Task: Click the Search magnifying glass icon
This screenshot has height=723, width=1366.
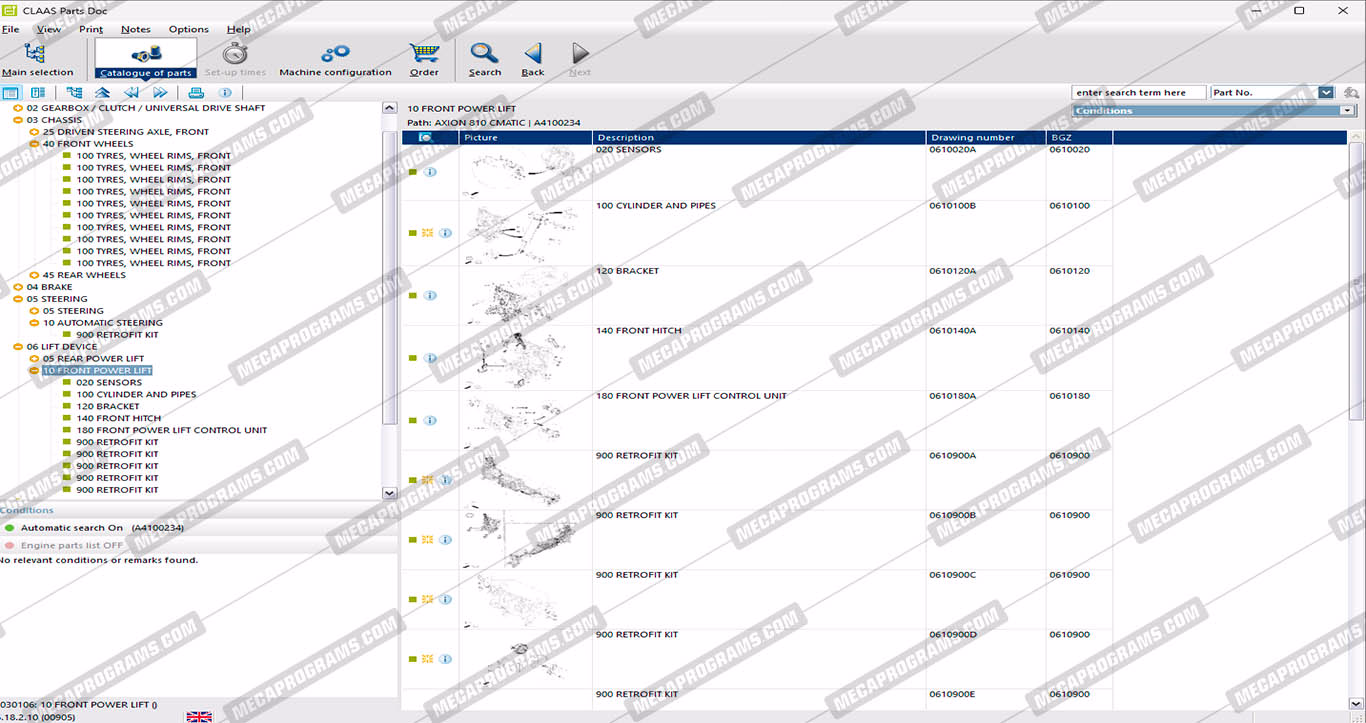Action: 484,54
